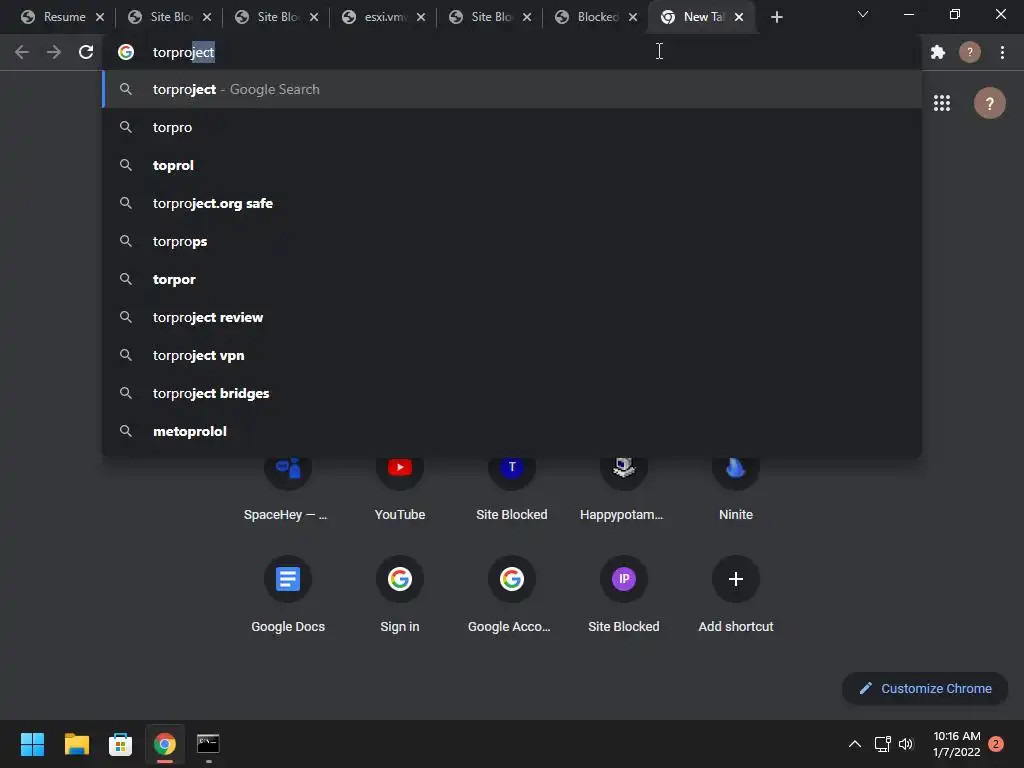Close the Resume tab
The height and width of the screenshot is (768, 1024).
click(100, 17)
